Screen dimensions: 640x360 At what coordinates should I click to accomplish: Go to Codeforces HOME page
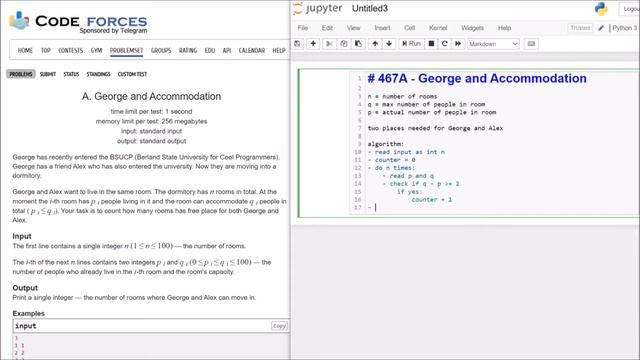[x=25, y=50]
